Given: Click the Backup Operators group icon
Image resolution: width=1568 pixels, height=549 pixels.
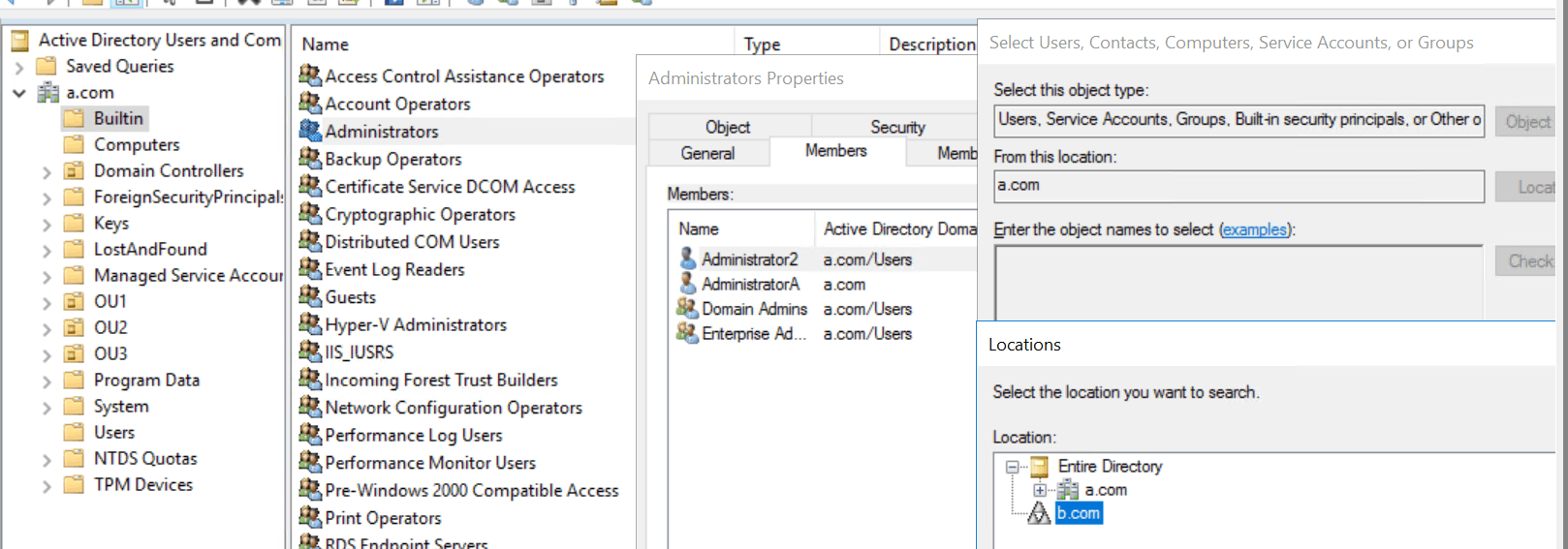Looking at the screenshot, I should (x=310, y=158).
